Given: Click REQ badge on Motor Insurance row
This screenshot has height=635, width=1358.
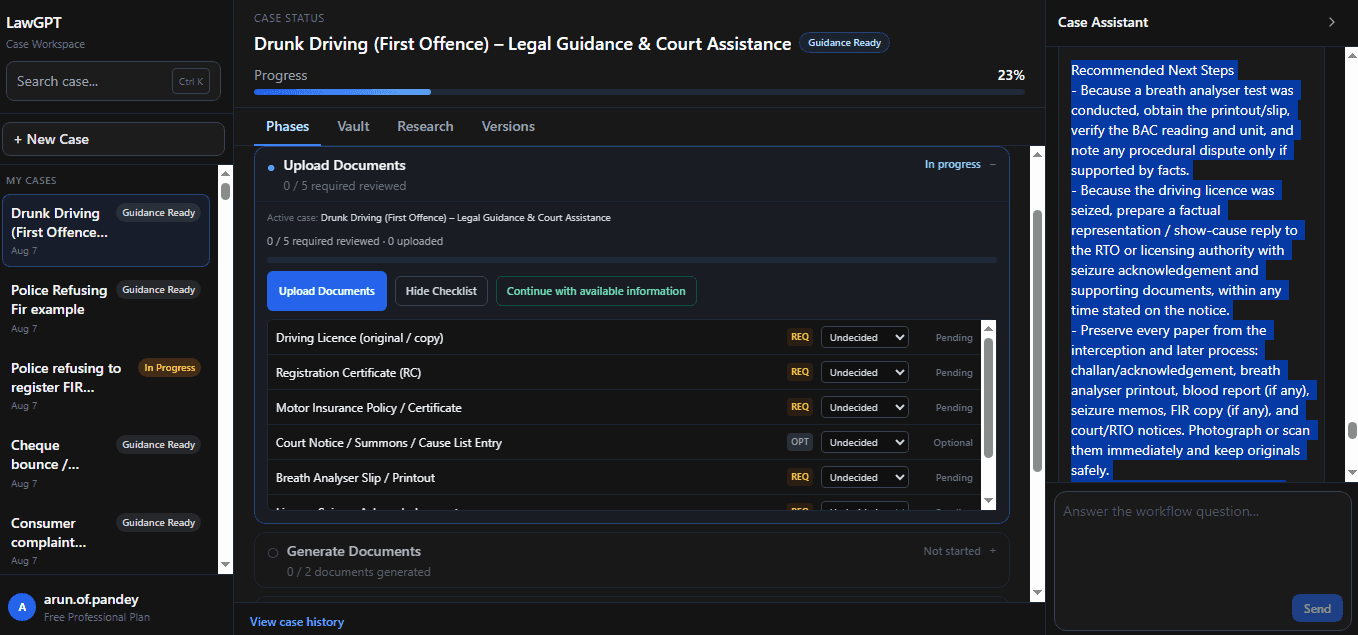Looking at the screenshot, I should click(800, 407).
